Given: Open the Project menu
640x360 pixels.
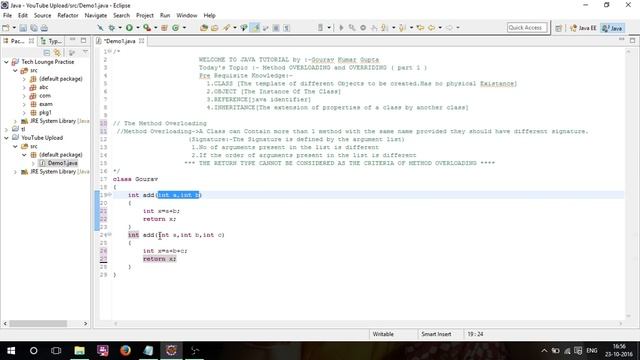Looking at the screenshot, I should (145, 16).
